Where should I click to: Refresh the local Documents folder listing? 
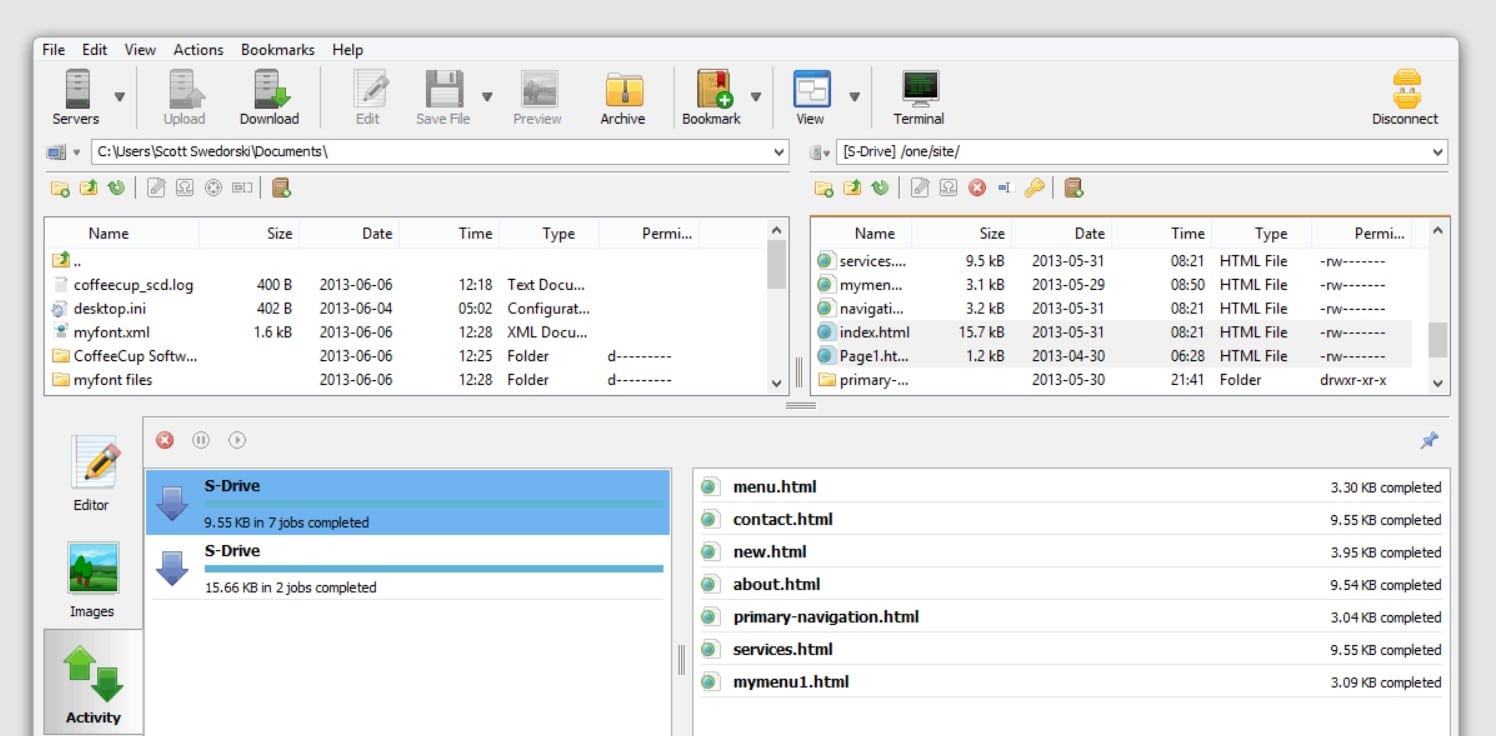[x=117, y=188]
